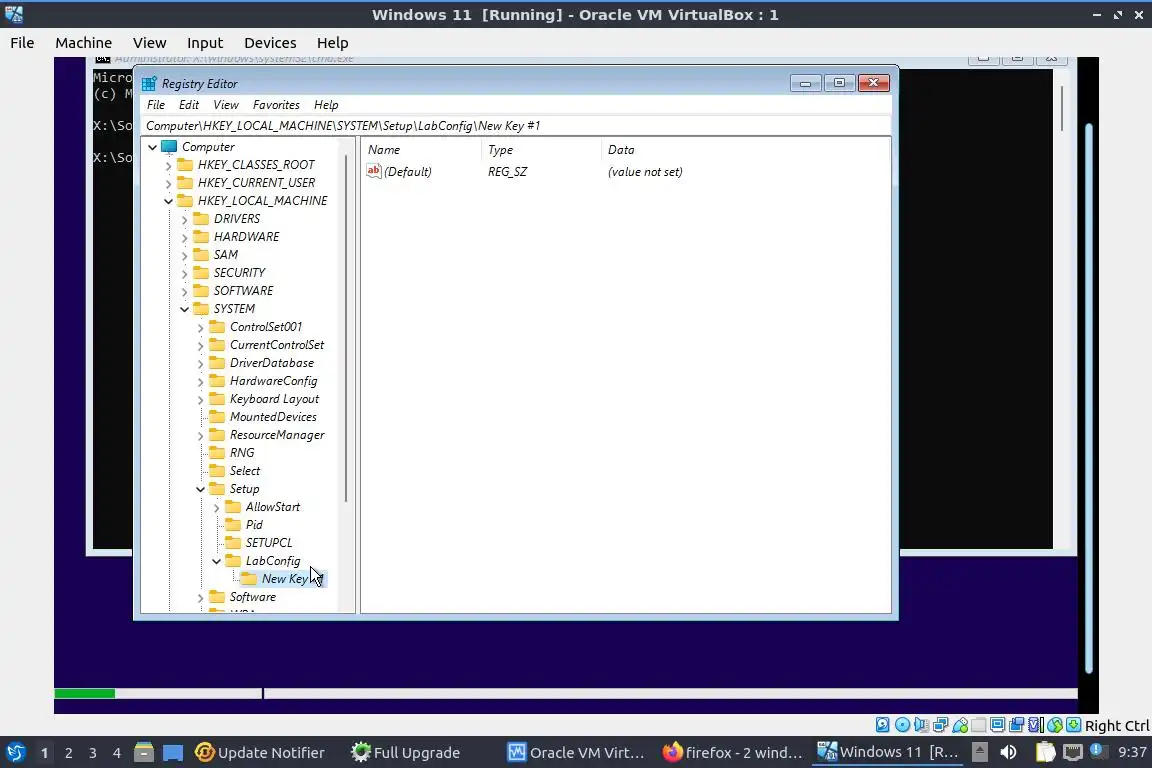Click the network adapters status icon
This screenshot has height=768, width=1152.
tap(940, 725)
